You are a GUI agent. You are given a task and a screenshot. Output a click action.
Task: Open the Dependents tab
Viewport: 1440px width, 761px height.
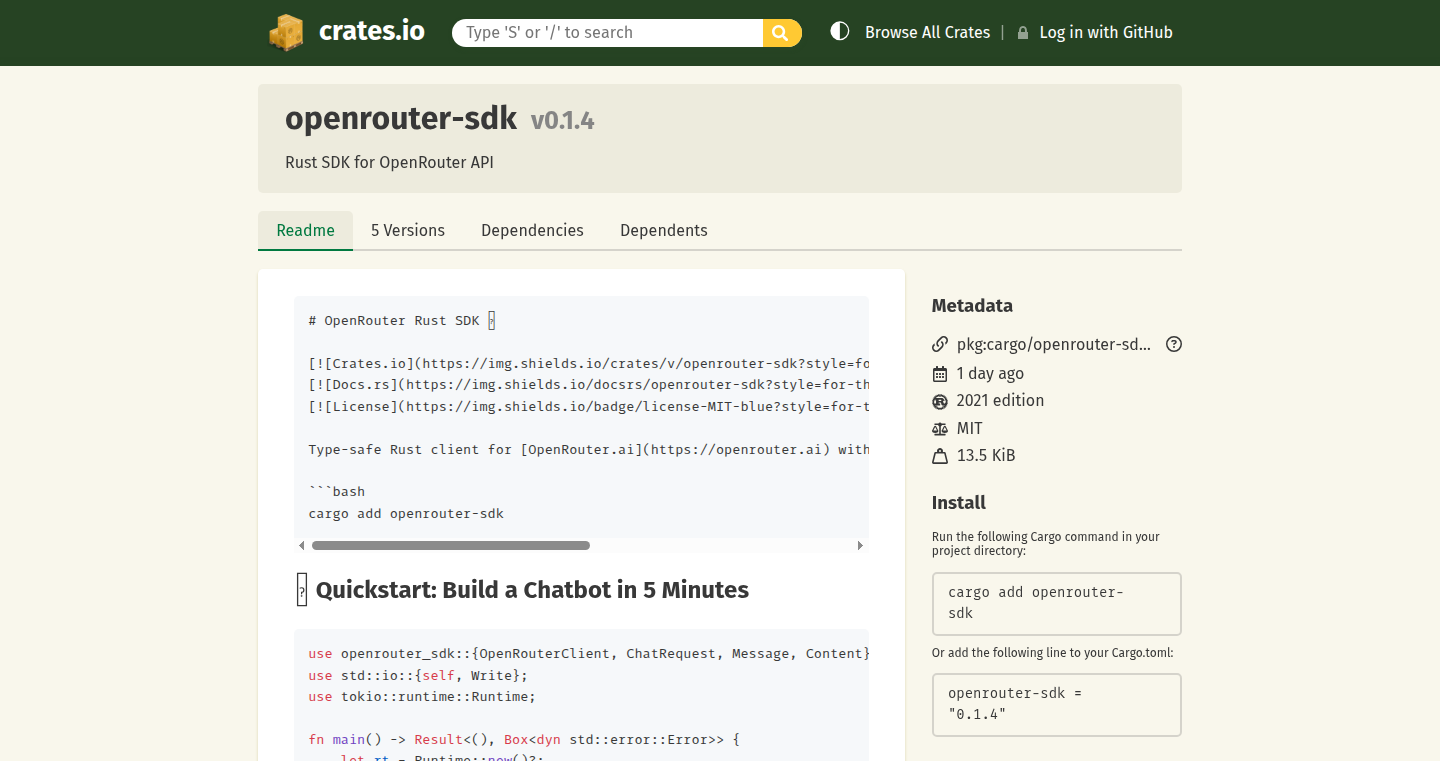[x=664, y=230]
